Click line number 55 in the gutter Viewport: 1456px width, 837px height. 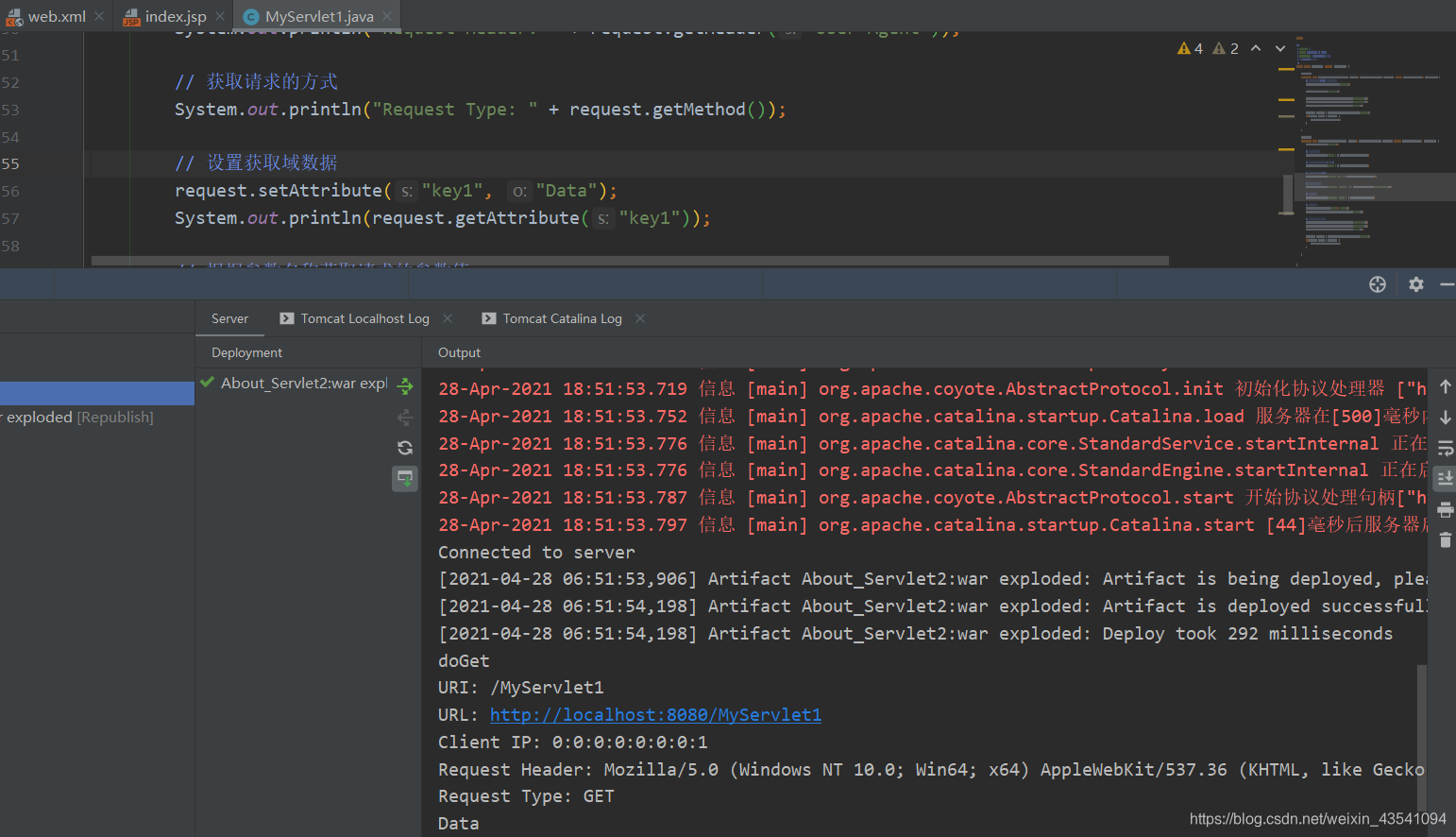point(10,163)
